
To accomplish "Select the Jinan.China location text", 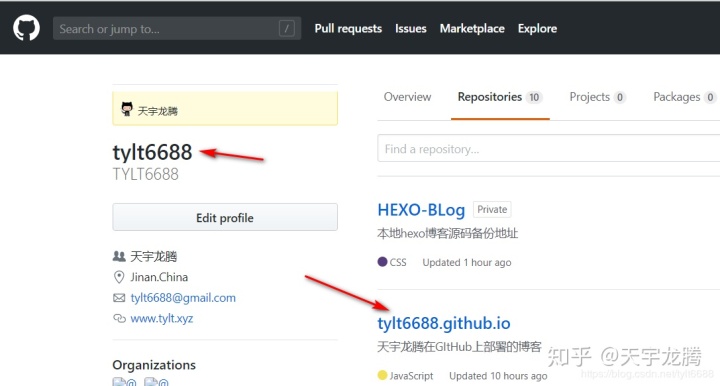I will pos(159,277).
